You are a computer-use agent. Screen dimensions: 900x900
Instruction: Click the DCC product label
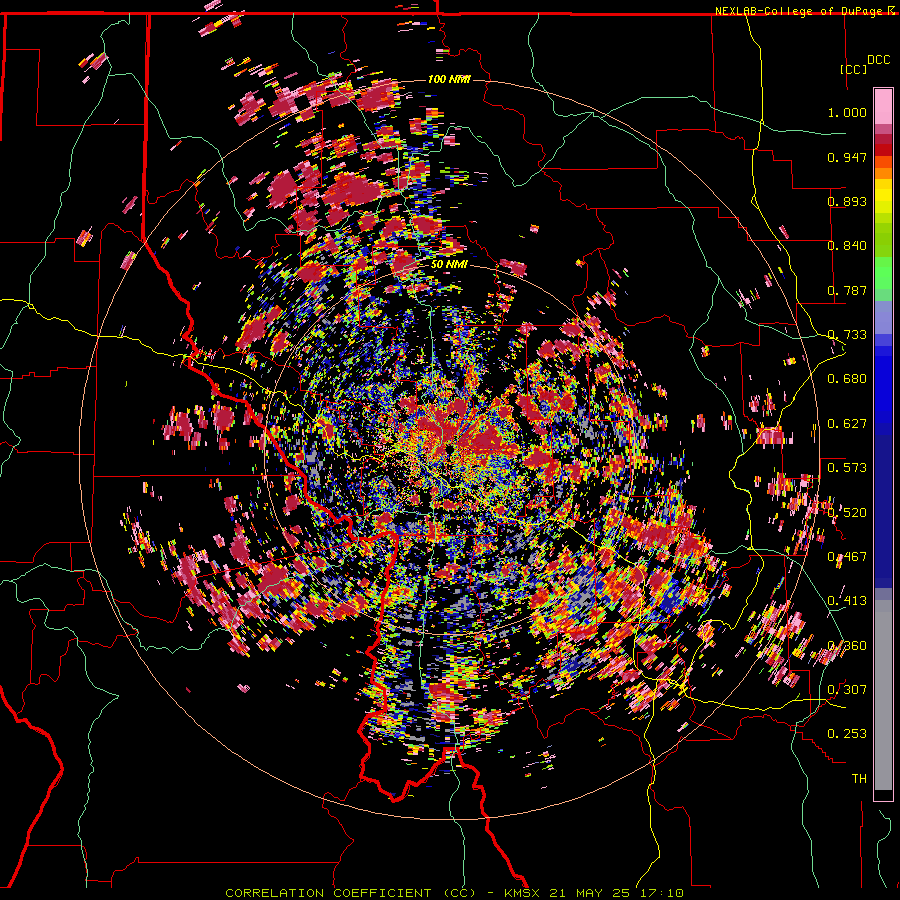tap(878, 60)
